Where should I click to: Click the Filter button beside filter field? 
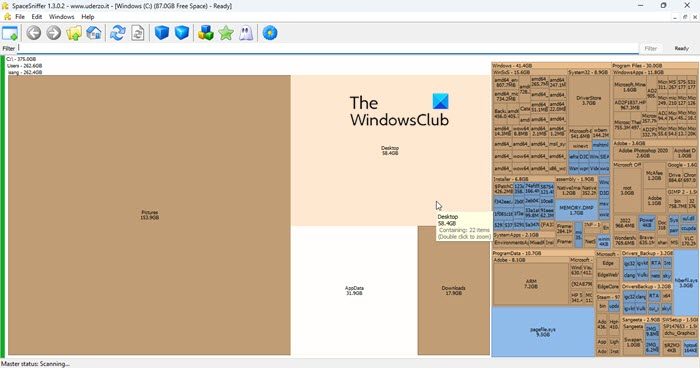click(650, 48)
